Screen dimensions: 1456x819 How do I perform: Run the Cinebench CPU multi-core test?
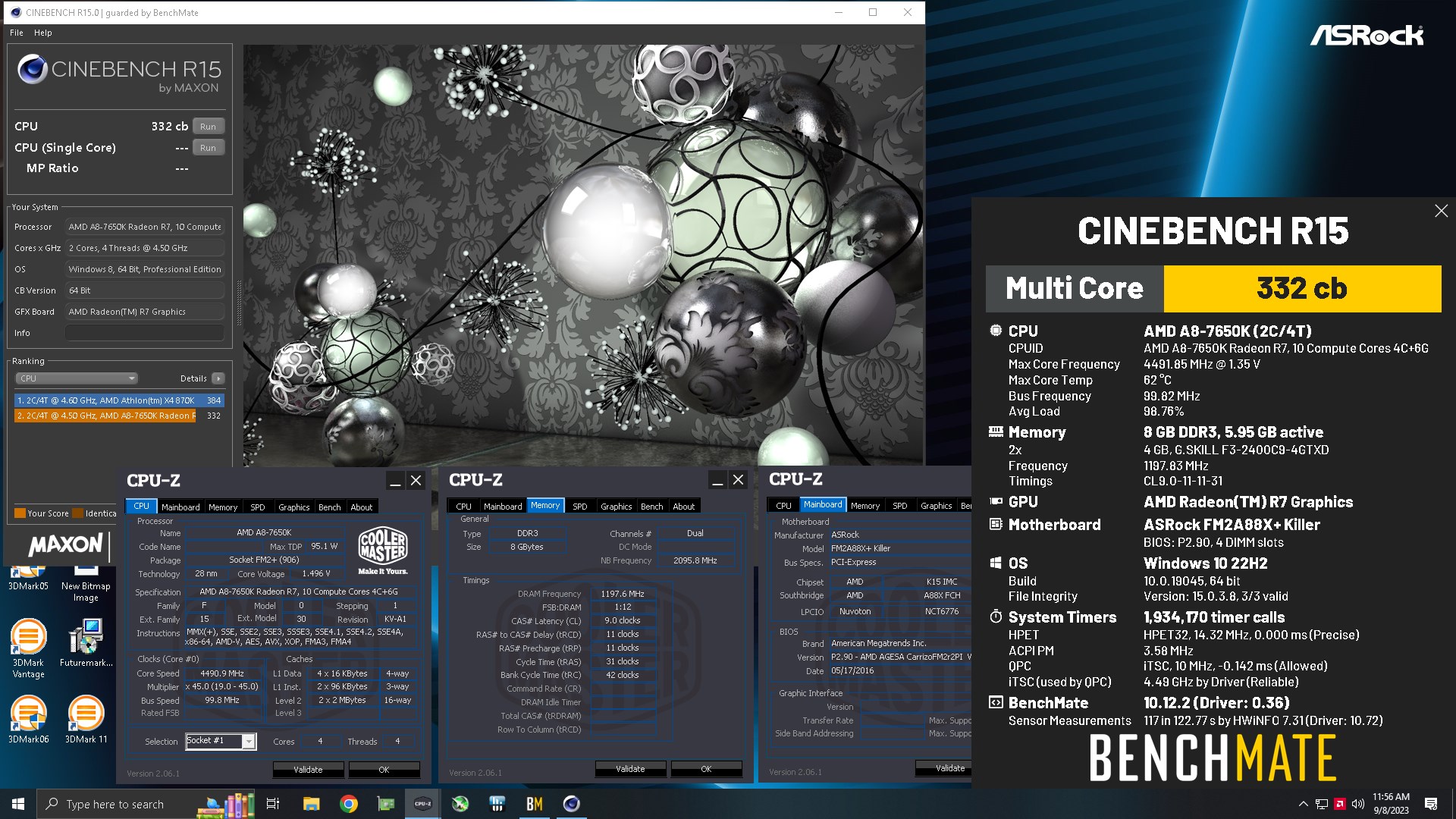(208, 127)
